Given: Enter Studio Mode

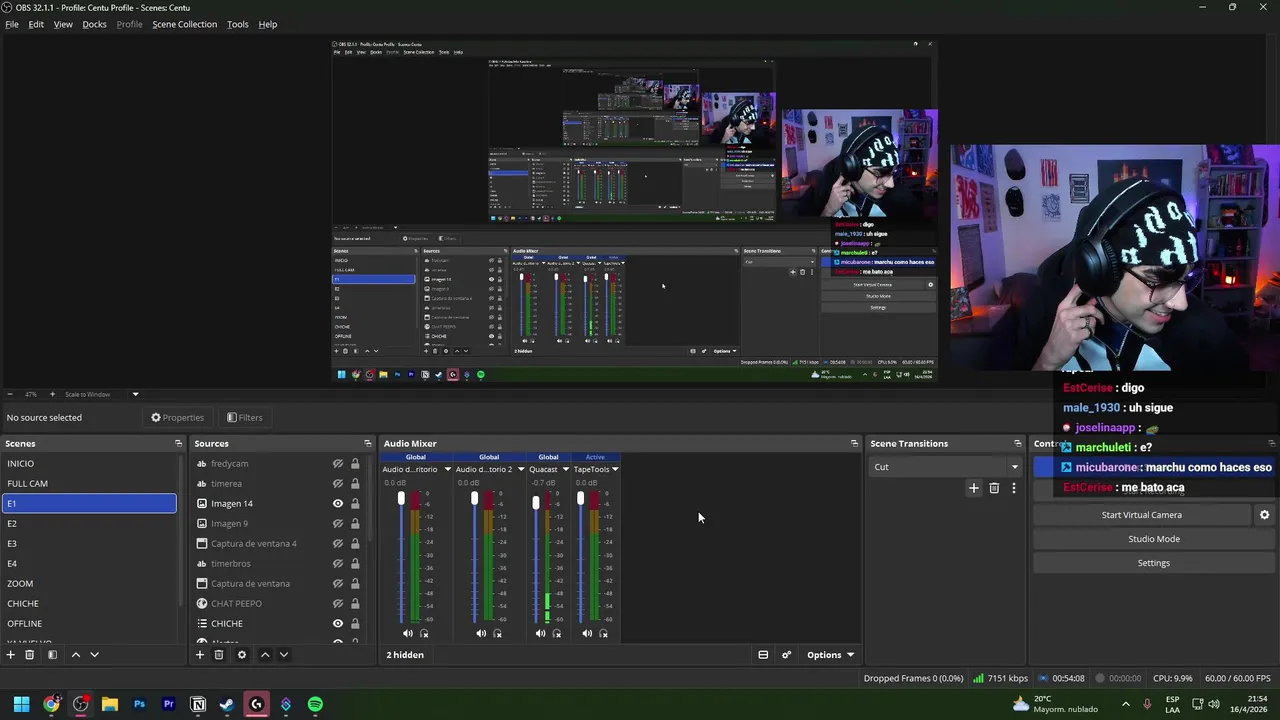Looking at the screenshot, I should coord(1153,539).
